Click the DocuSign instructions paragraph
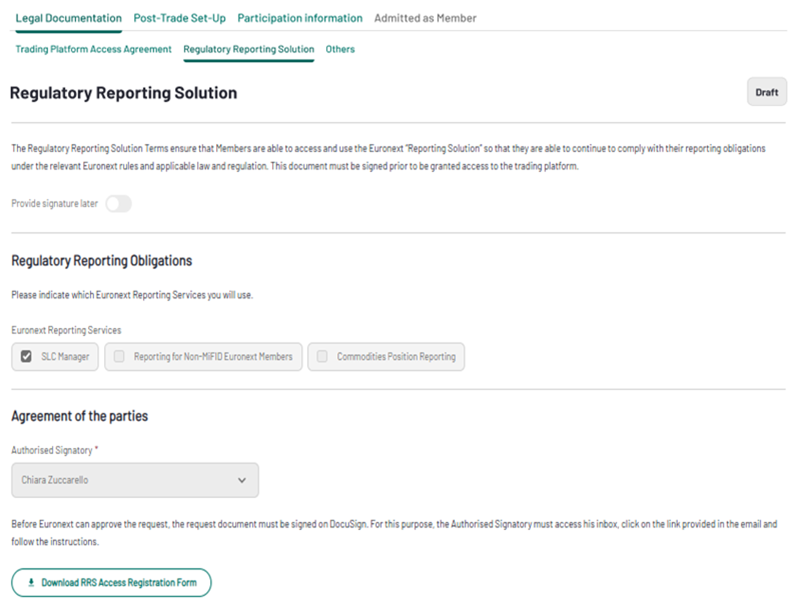The height and width of the screenshot is (608, 798). point(394,533)
